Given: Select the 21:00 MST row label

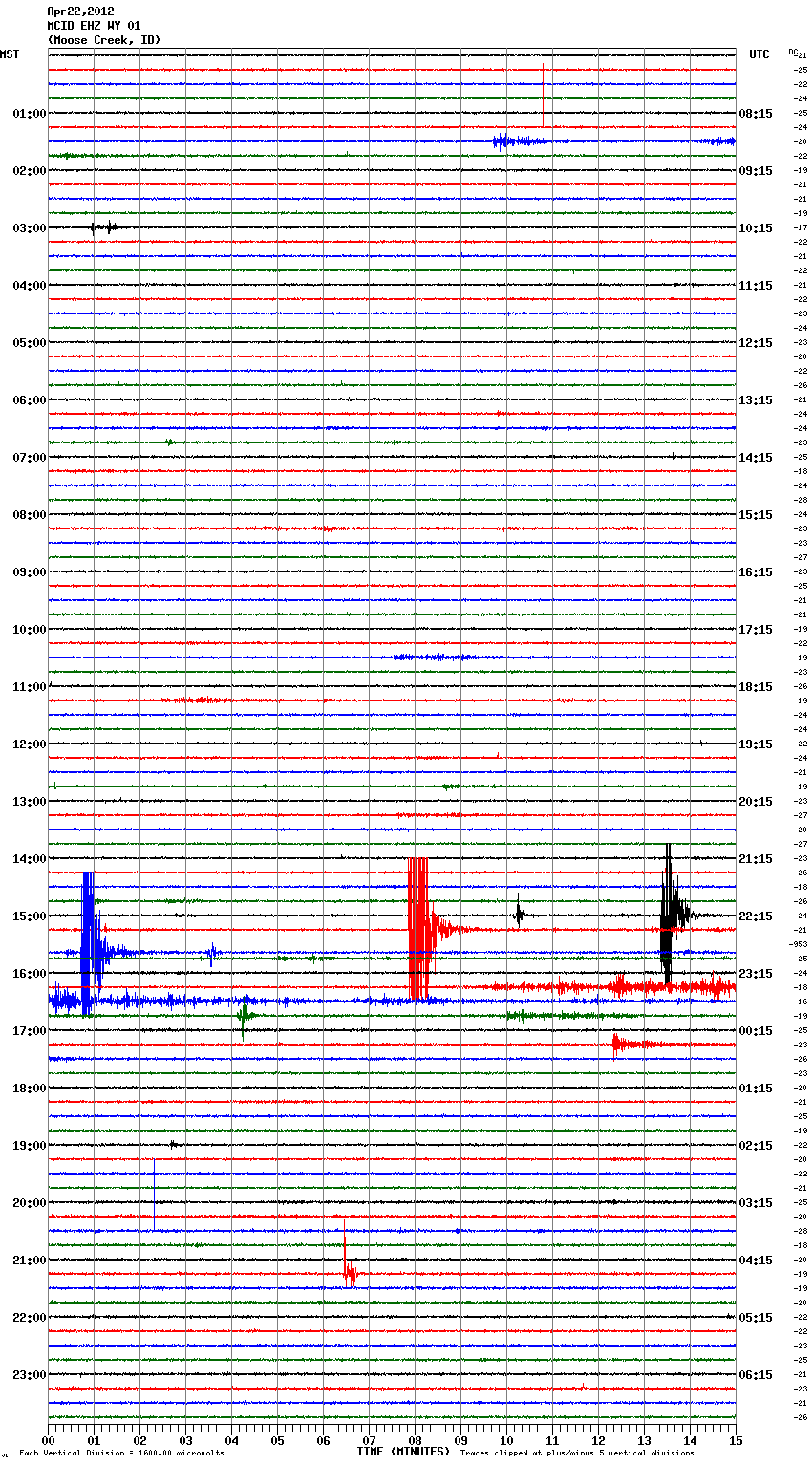Looking at the screenshot, I should [30, 1260].
